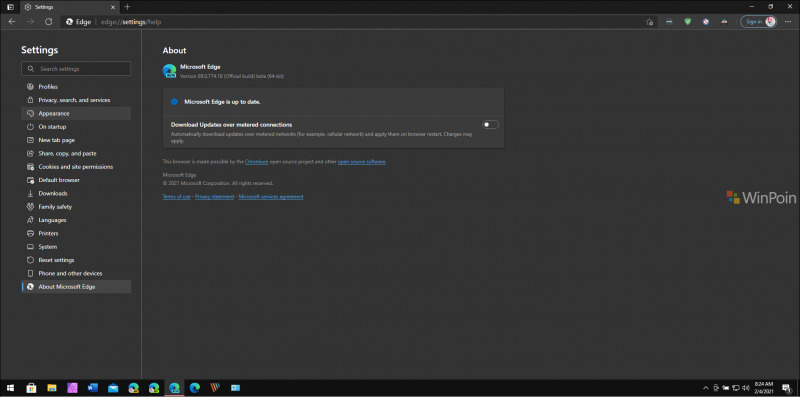Go to New tab page settings
The height and width of the screenshot is (397, 800).
point(76,140)
